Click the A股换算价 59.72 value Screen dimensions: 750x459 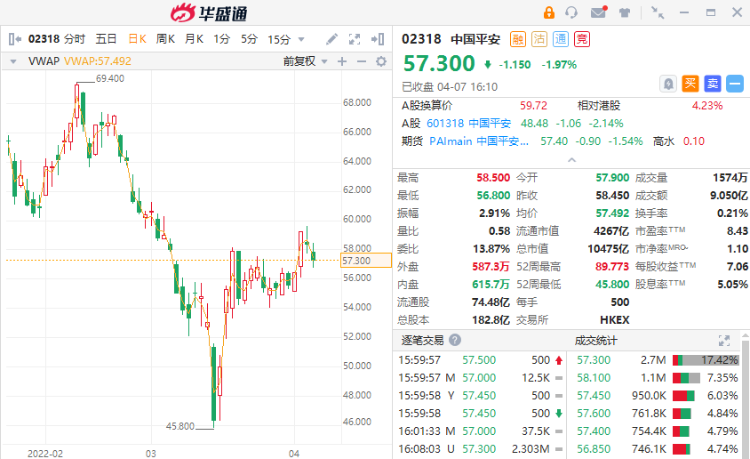pos(533,105)
